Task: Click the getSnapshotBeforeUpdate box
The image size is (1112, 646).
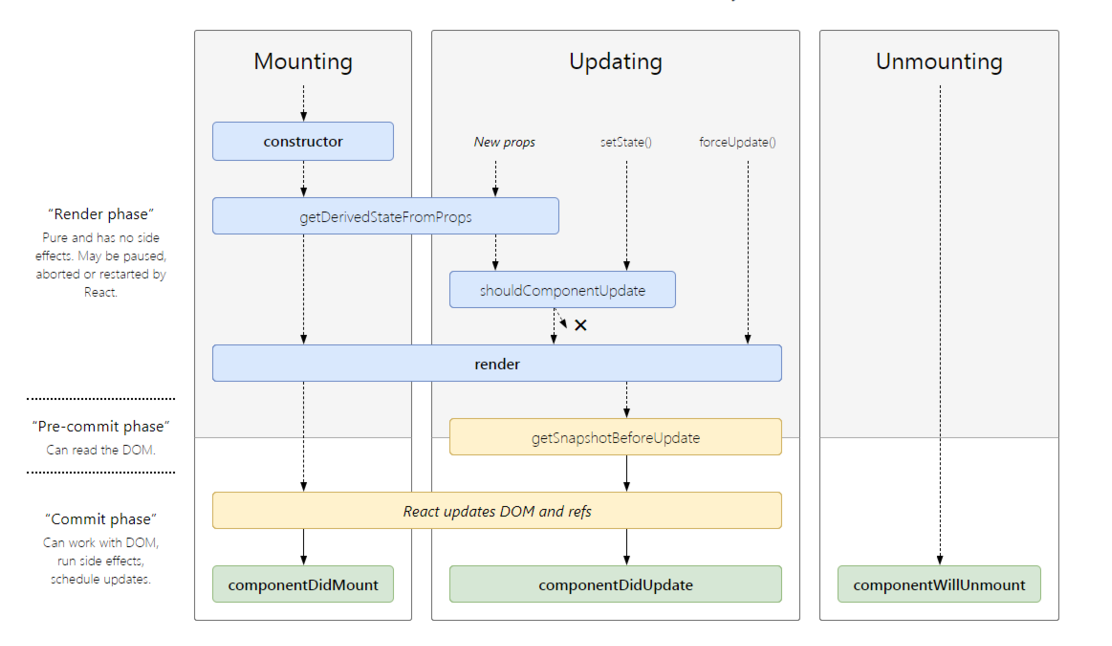Action: tap(616, 437)
